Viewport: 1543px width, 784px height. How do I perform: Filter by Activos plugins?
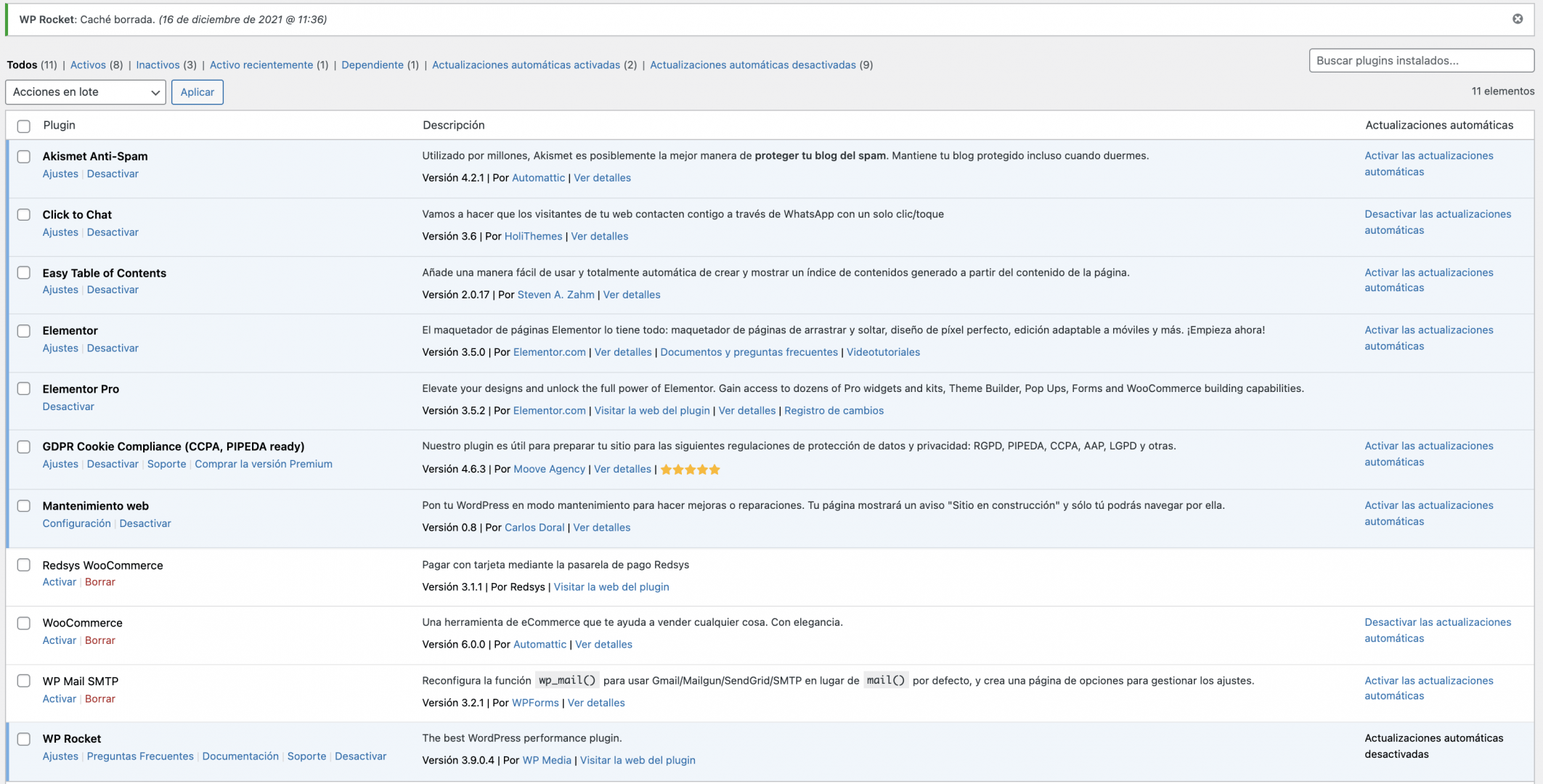88,65
